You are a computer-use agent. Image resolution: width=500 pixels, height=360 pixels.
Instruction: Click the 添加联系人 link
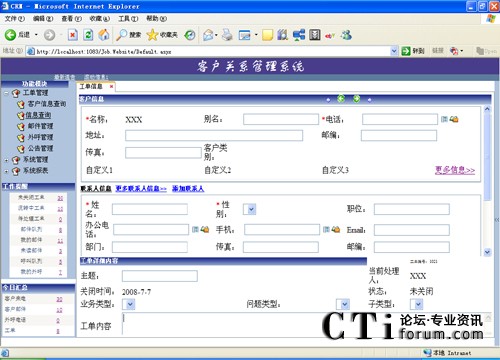tap(188, 189)
